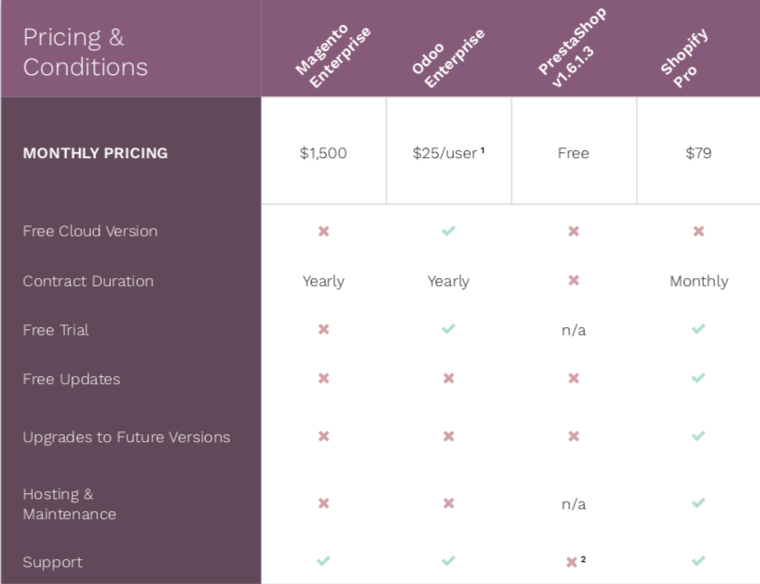This screenshot has width=760, height=584.
Task: Click the check mark for Shopify Free Trial
Action: [x=698, y=329]
